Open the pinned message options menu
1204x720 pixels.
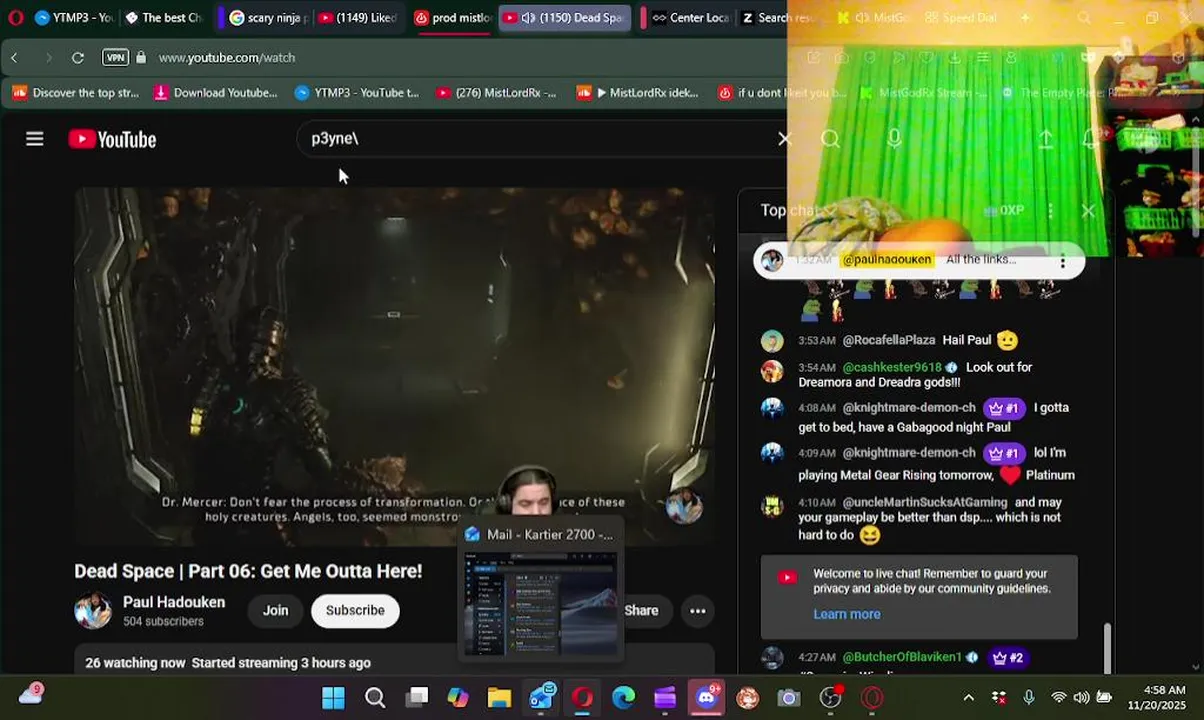(1063, 261)
